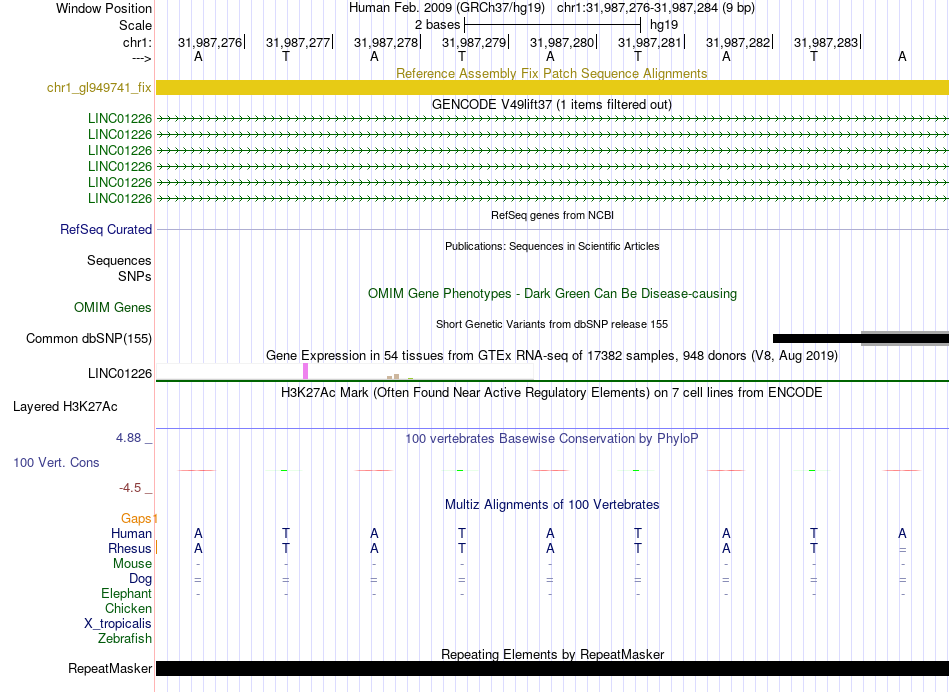Click position label 31,987,279
Image resolution: width=950 pixels, height=692 pixels.
[474, 42]
